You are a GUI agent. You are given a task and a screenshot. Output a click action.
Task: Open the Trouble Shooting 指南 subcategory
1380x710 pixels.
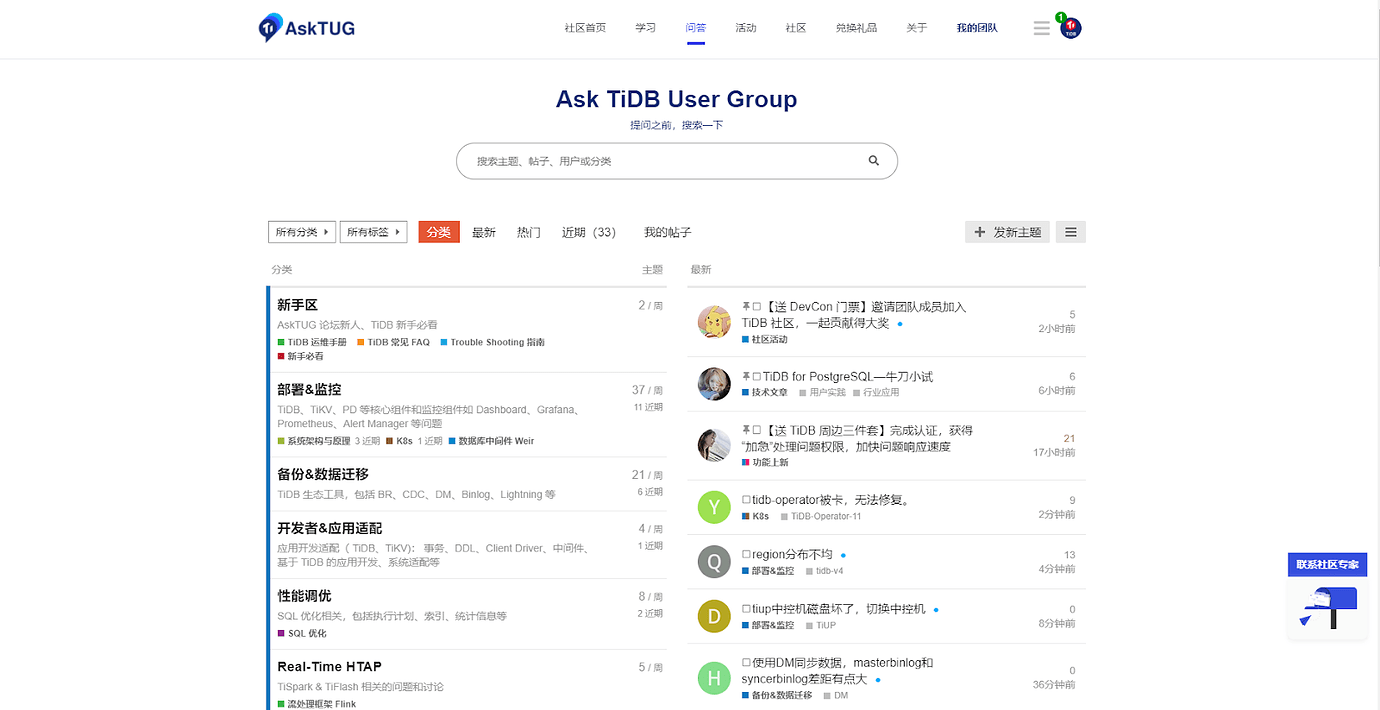493,342
